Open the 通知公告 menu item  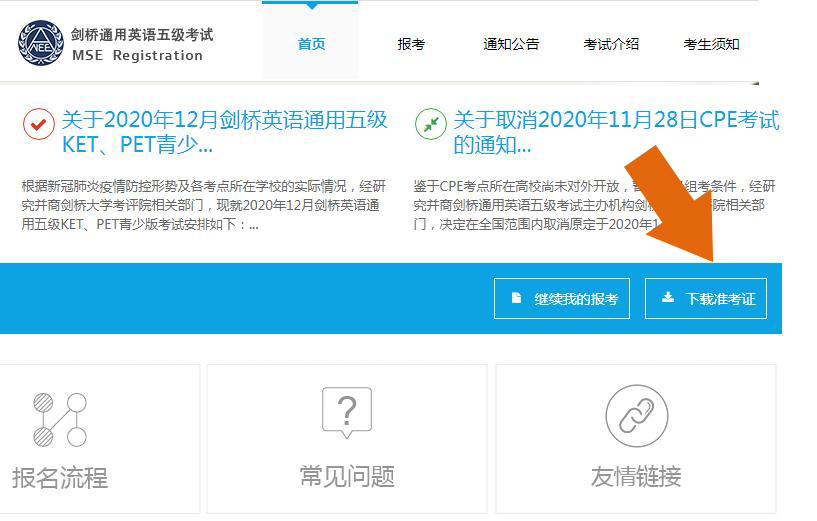tap(511, 44)
